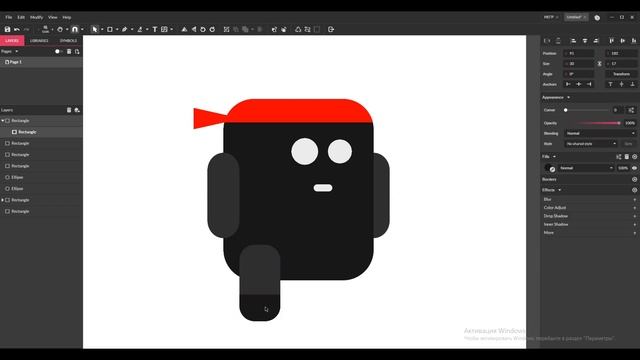Expand the Rectangle group below Ellipse layers
This screenshot has height=360, width=640.
[3, 200]
